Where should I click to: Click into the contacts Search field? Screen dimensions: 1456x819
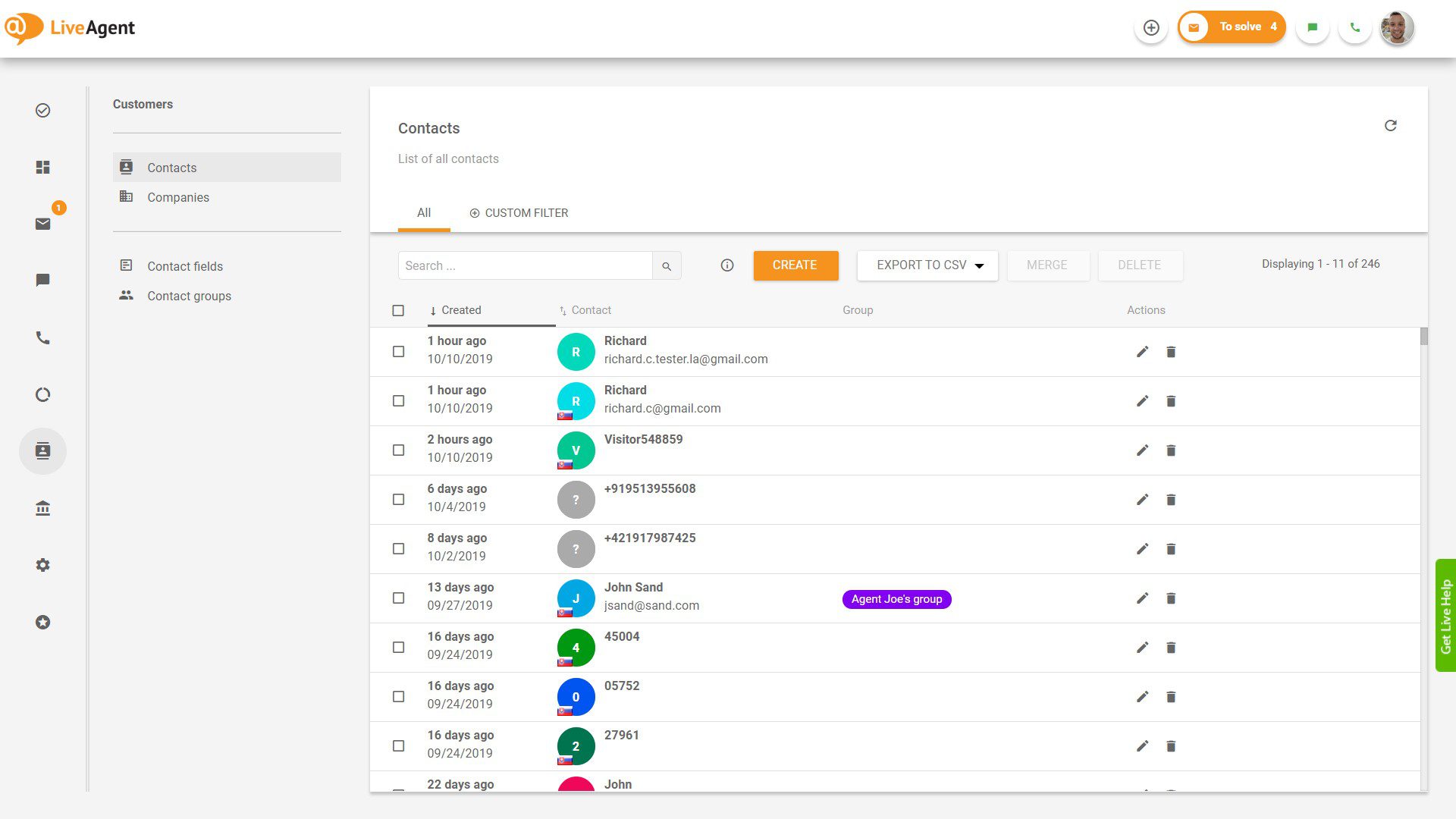point(525,265)
